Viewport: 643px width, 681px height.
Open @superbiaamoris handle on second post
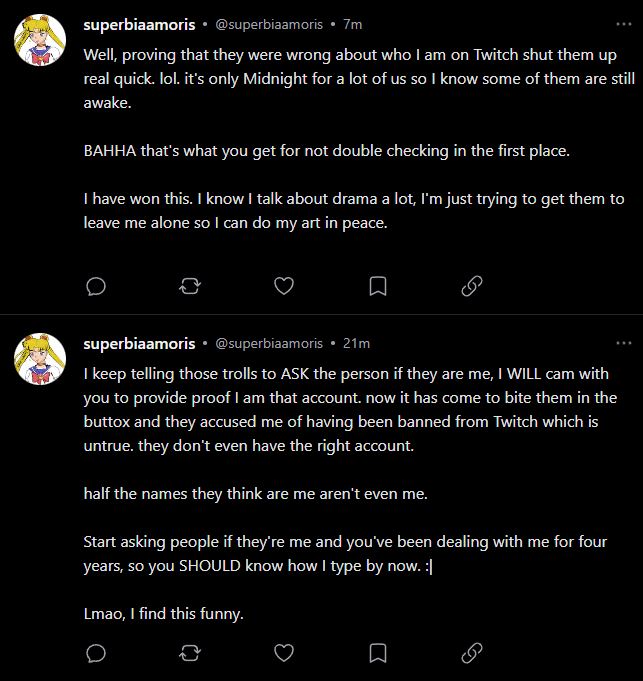coord(269,344)
